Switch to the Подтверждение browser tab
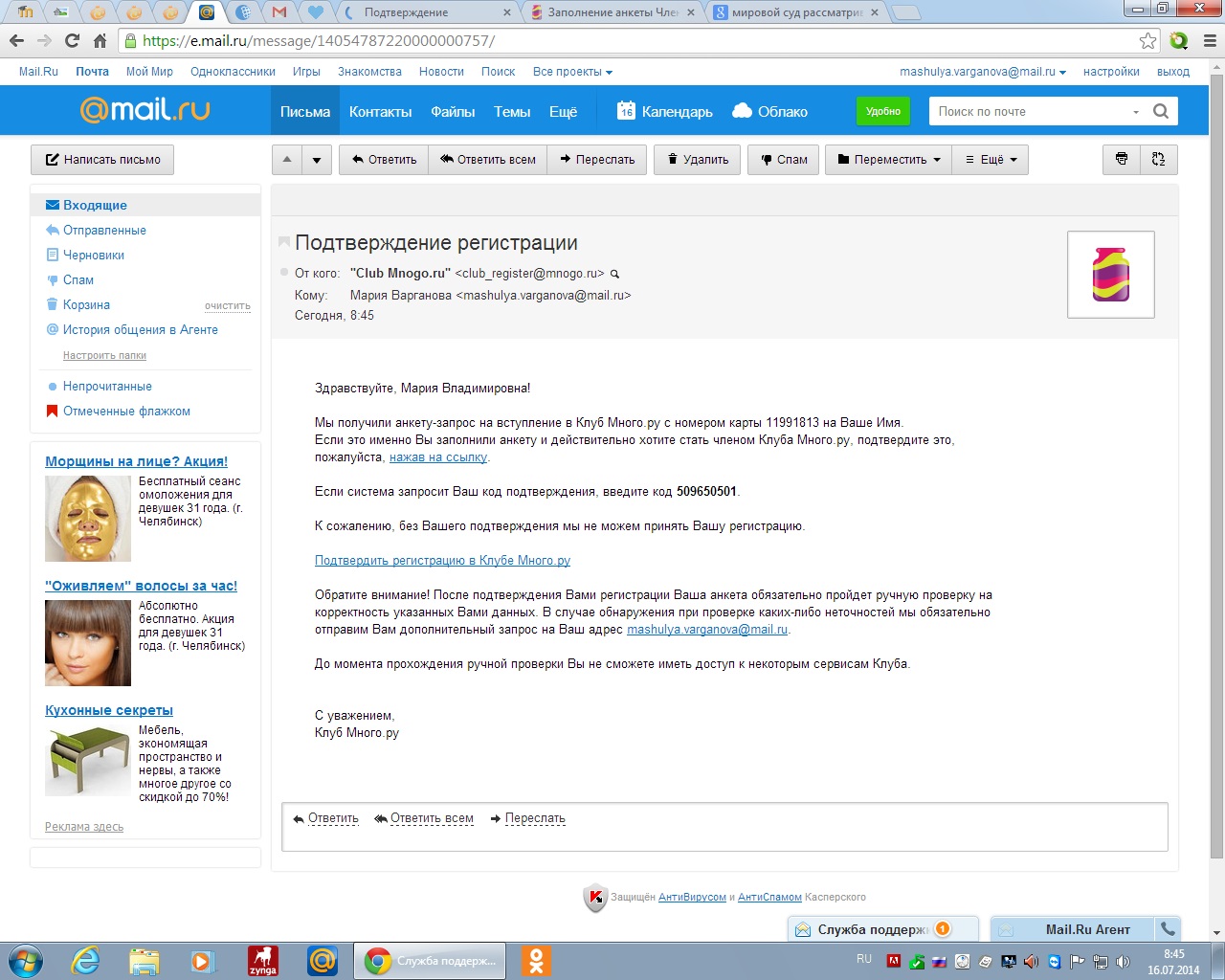This screenshot has width=1225, height=980. coord(428,12)
